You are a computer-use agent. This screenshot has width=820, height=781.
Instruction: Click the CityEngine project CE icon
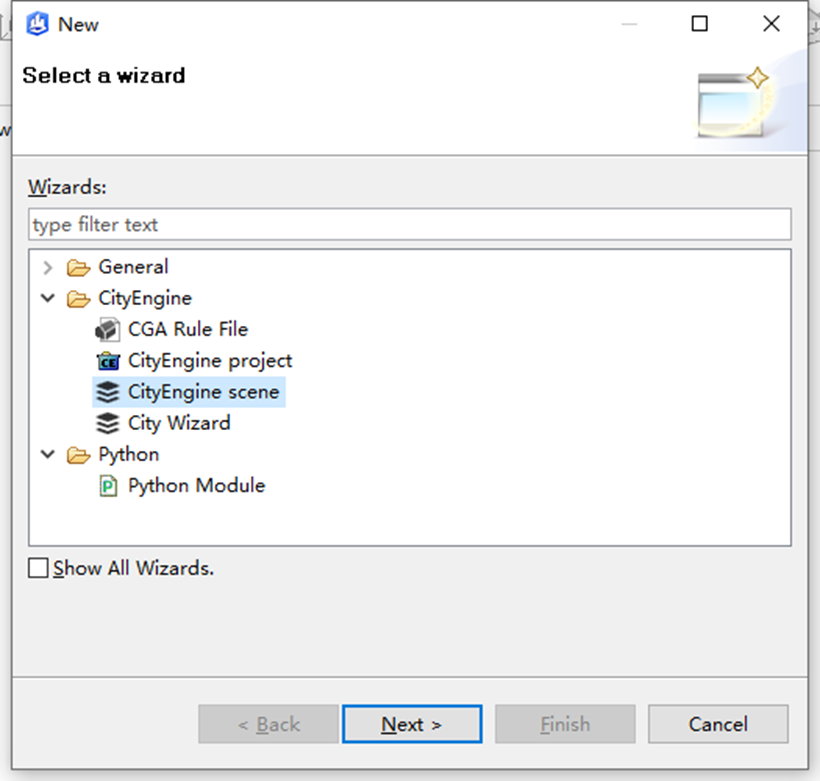[108, 361]
